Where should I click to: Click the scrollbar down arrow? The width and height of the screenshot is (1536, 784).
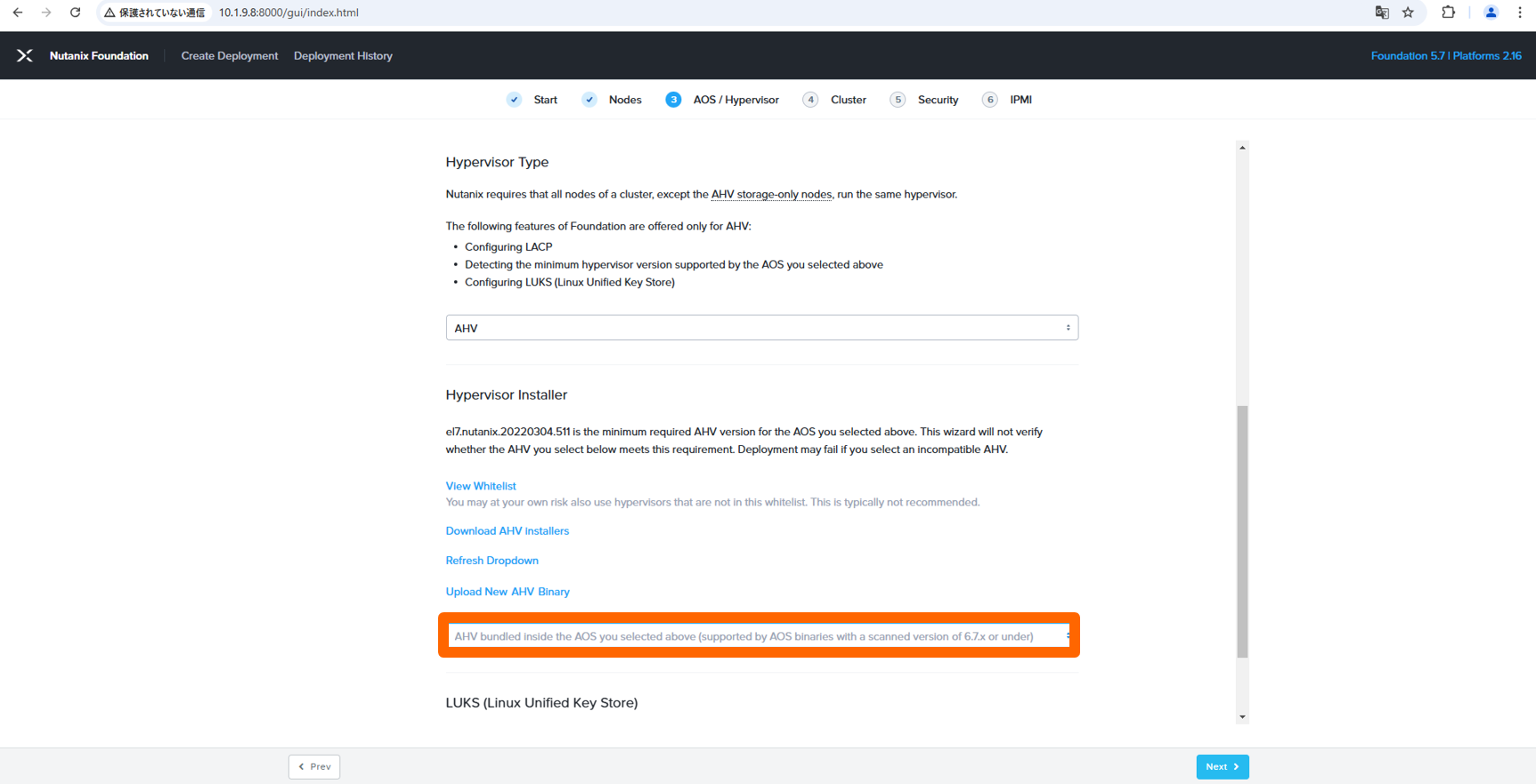pyautogui.click(x=1242, y=716)
